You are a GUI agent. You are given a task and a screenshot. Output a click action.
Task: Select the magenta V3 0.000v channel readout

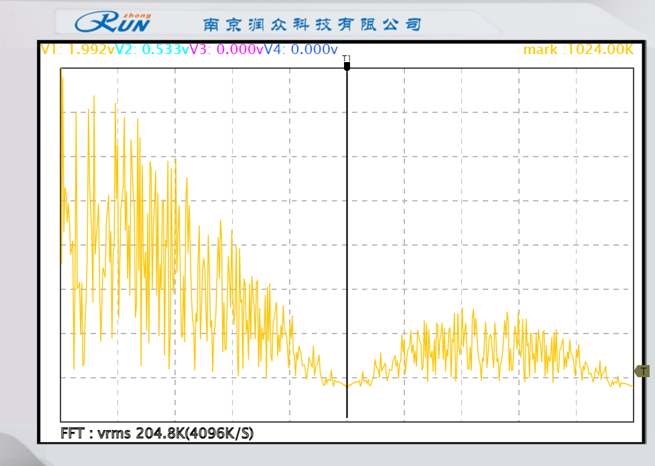(x=222, y=49)
